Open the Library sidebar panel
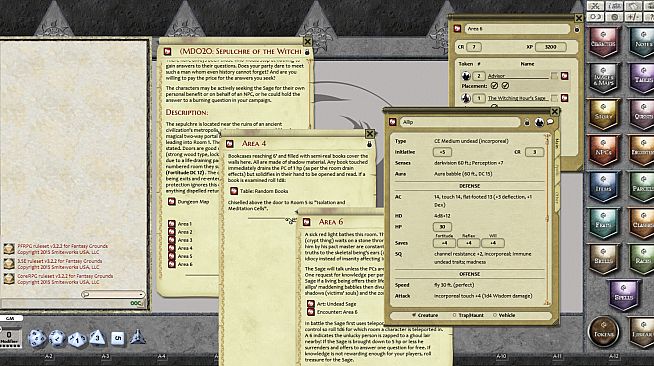The image size is (654, 366). point(642,332)
